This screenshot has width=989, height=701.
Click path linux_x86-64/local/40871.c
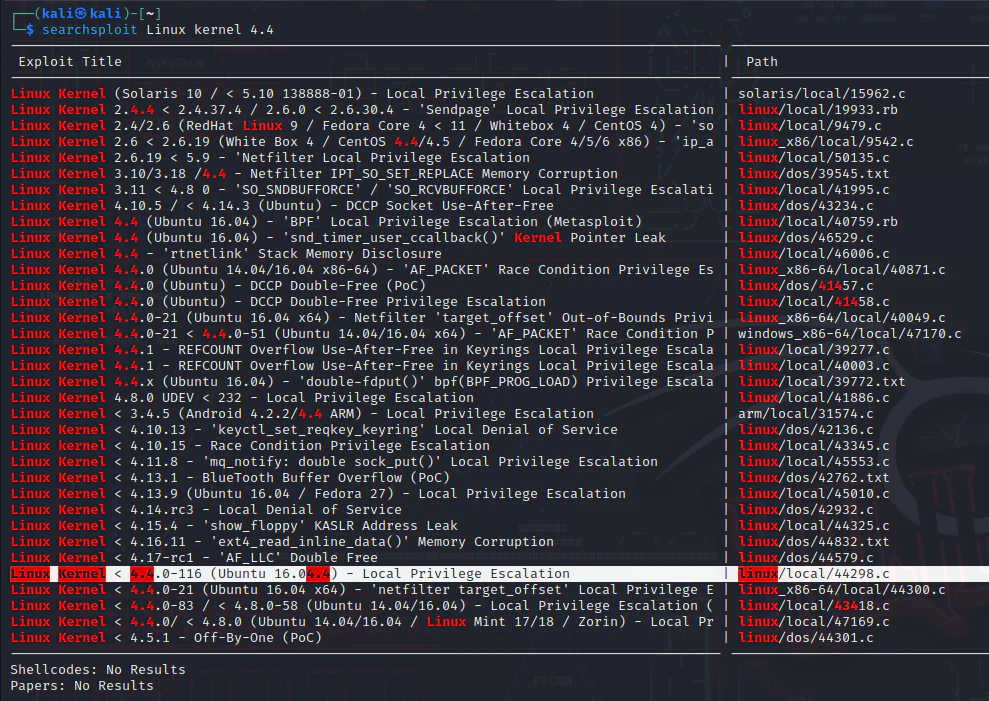[841, 270]
